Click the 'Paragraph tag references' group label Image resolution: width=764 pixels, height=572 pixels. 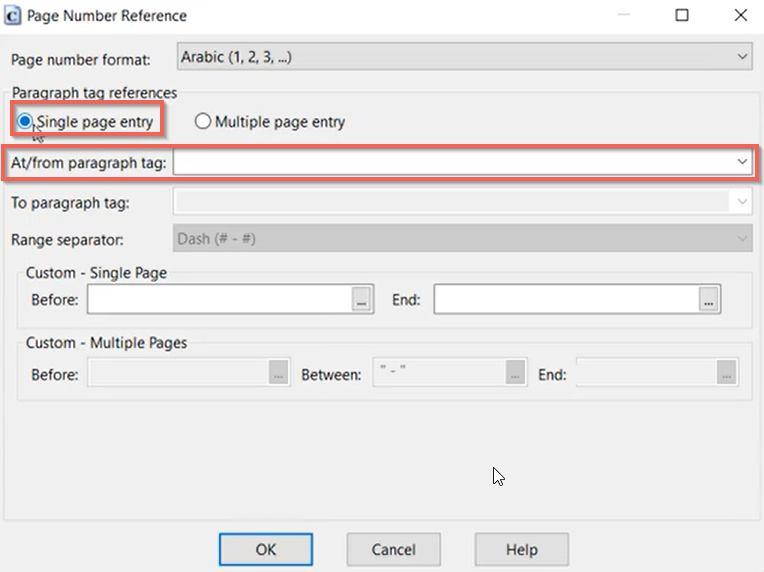click(95, 93)
